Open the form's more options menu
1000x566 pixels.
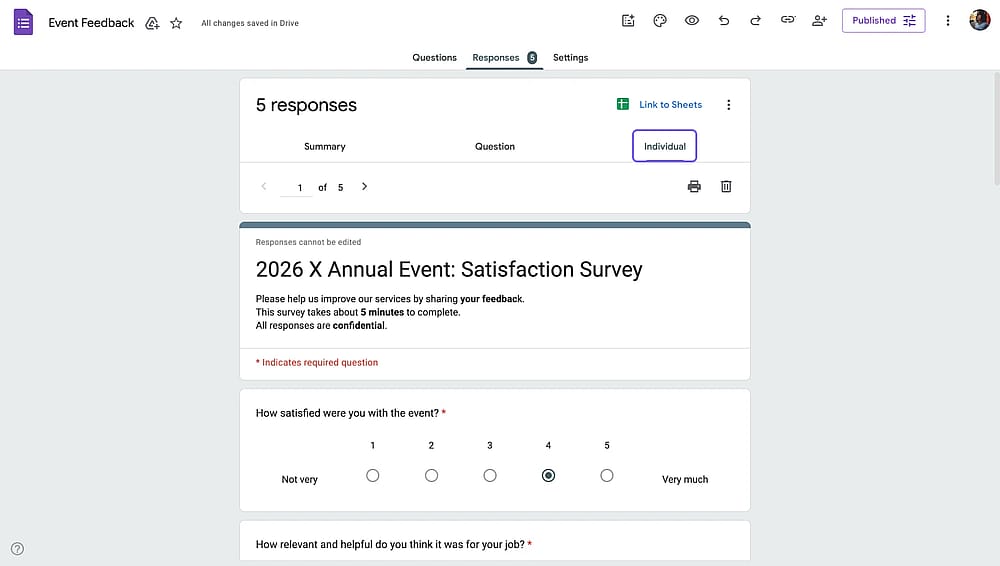tap(948, 20)
